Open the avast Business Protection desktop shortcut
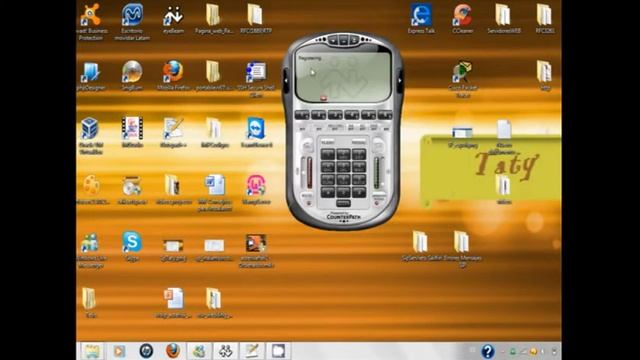 tap(91, 21)
